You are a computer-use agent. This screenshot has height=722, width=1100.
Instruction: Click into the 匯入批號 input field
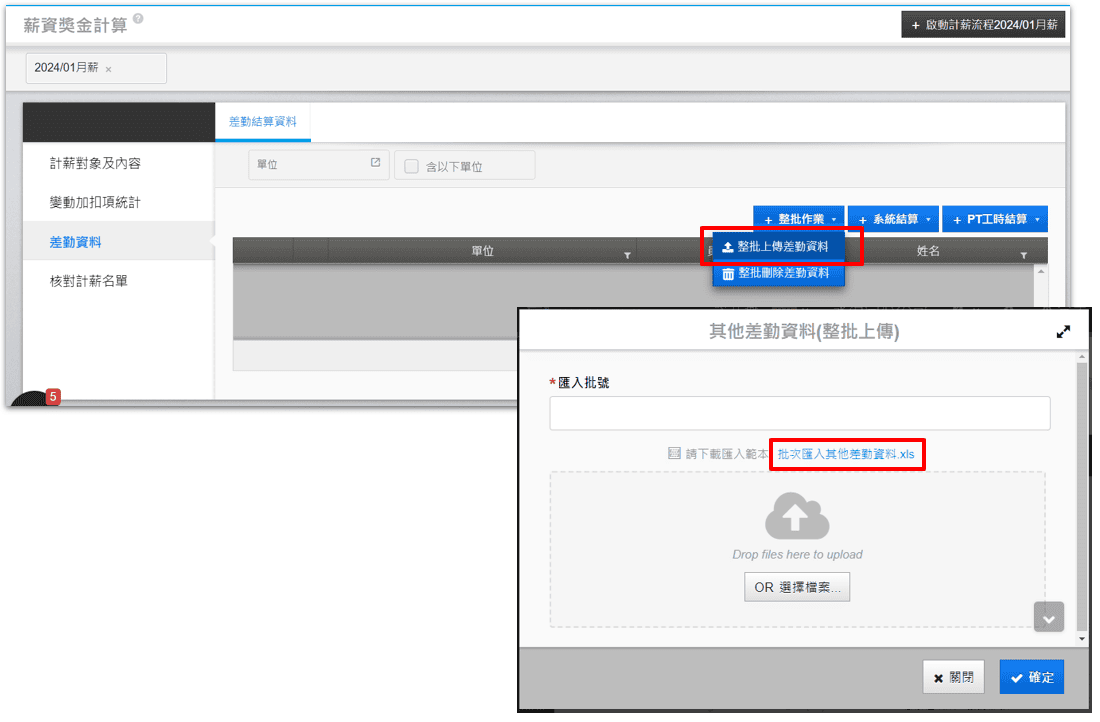click(799, 413)
